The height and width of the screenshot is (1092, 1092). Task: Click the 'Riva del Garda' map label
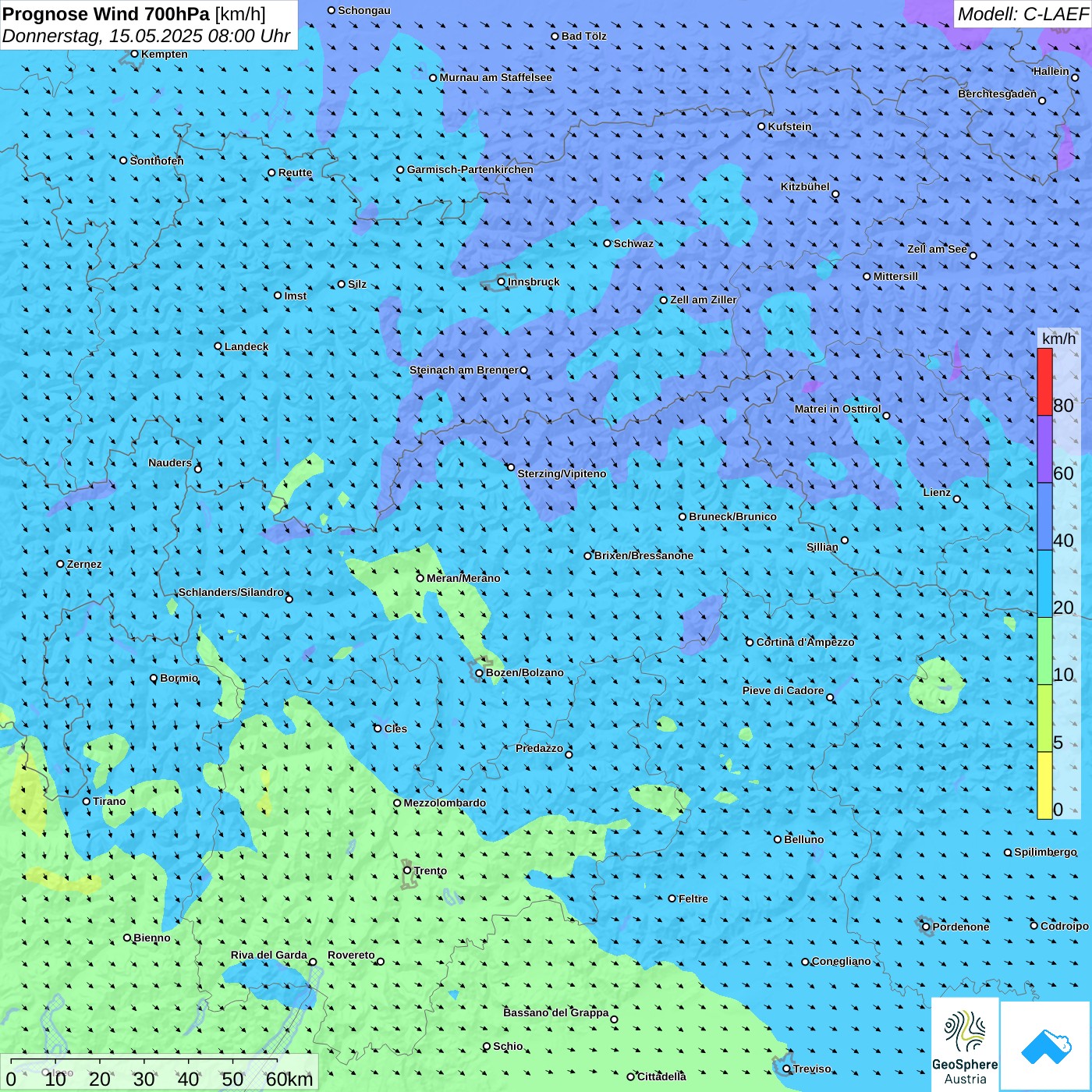point(269,955)
